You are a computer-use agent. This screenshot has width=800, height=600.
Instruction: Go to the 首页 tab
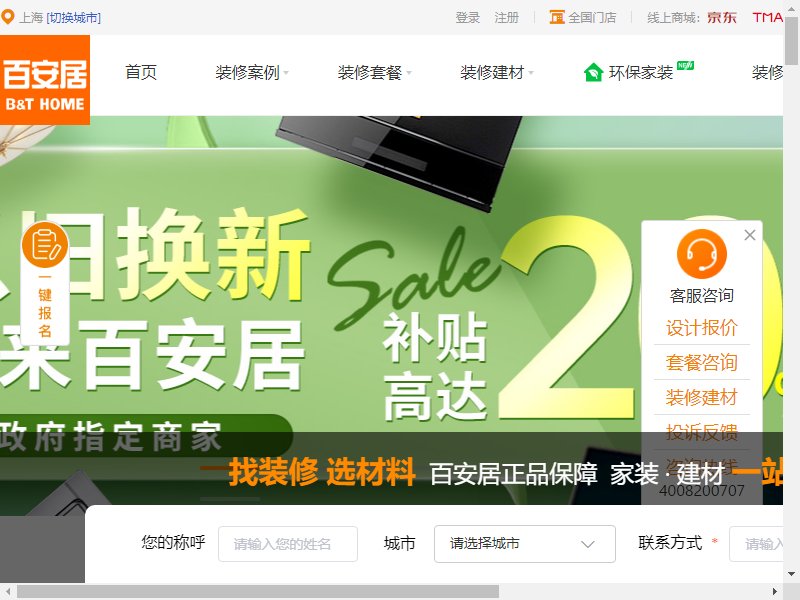click(141, 72)
